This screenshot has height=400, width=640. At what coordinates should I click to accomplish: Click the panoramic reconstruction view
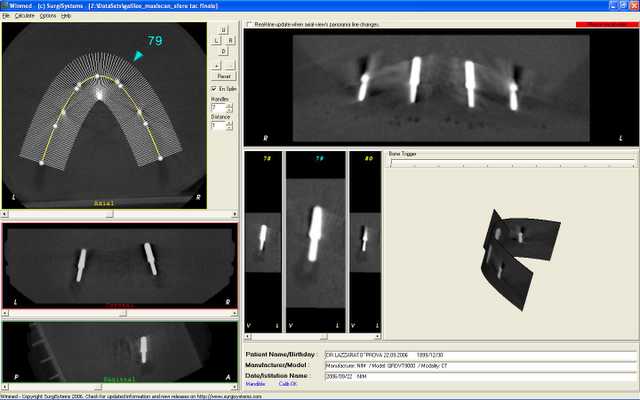pyautogui.click(x=441, y=88)
